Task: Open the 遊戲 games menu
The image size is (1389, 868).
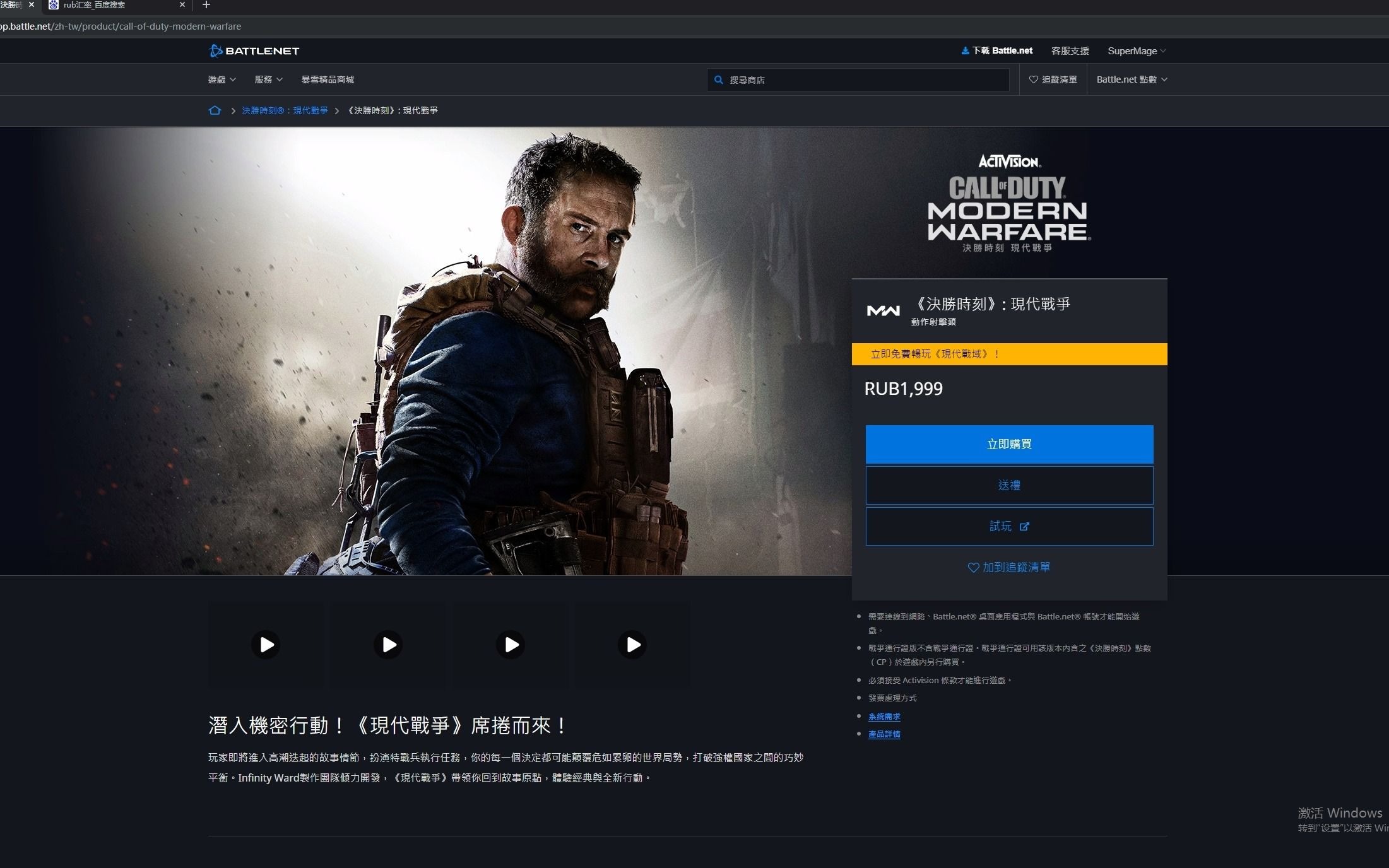Action: [x=220, y=79]
